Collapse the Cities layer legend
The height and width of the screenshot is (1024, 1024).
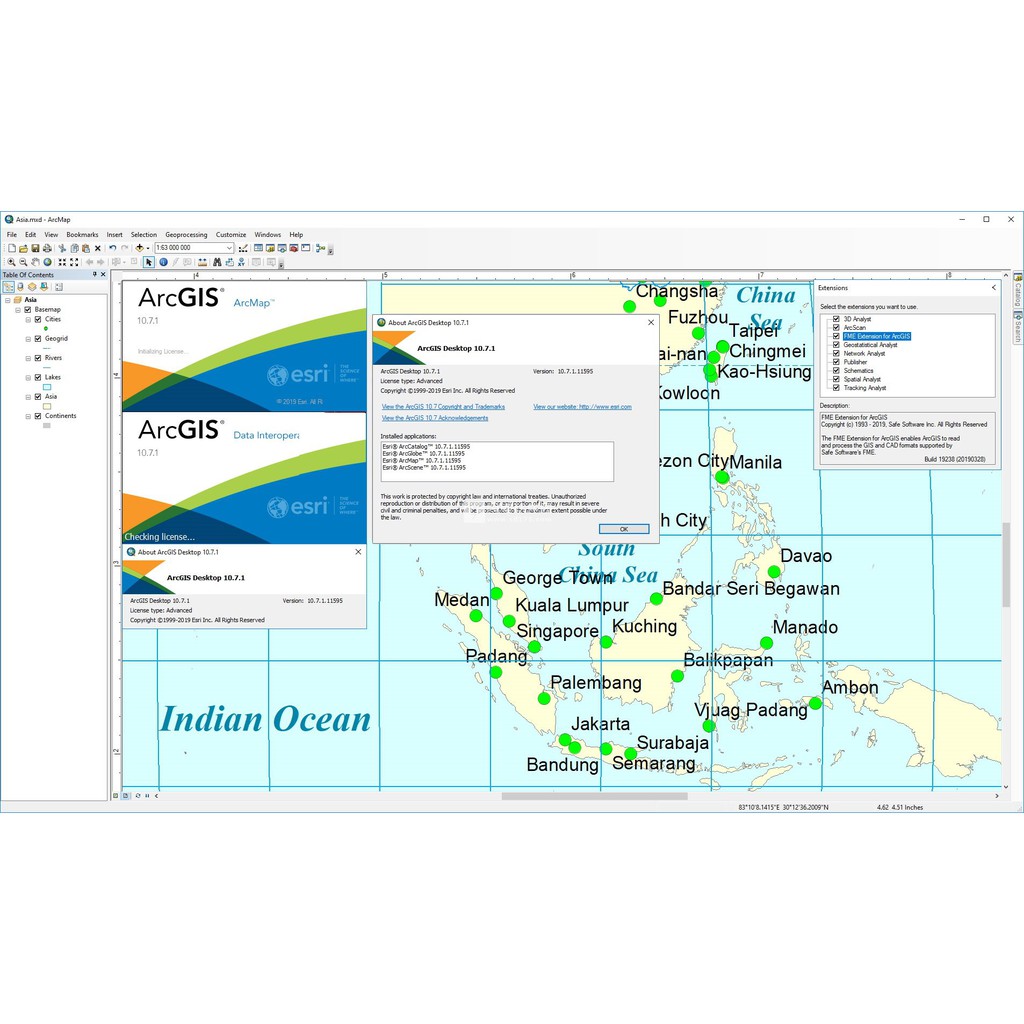click(28, 319)
